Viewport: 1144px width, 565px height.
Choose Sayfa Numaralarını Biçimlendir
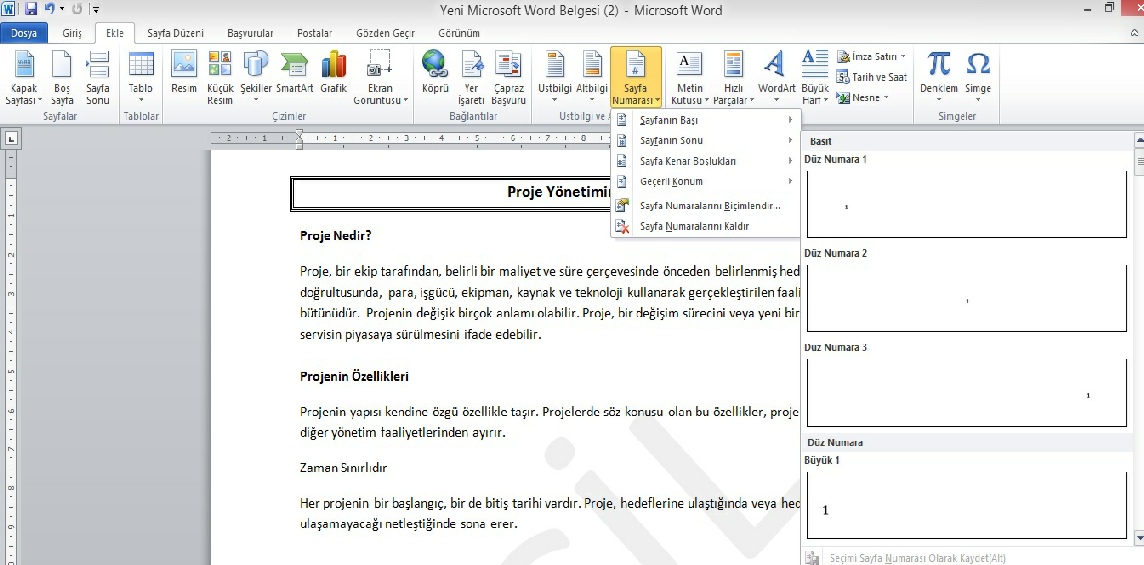pyautogui.click(x=706, y=206)
